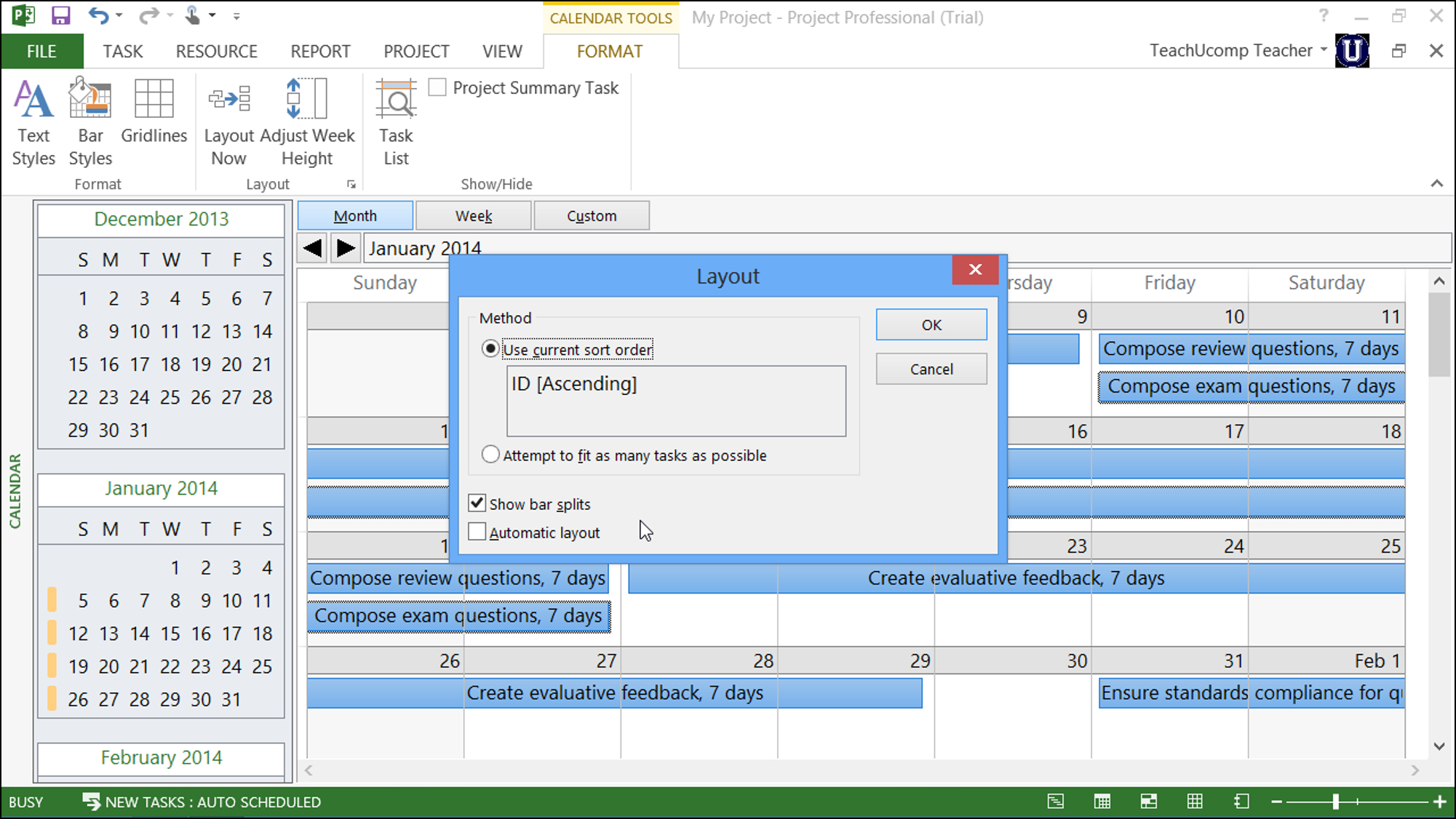Click the Navigate Forward arrow on calendar
Screen dimensions: 1456x819
click(344, 248)
